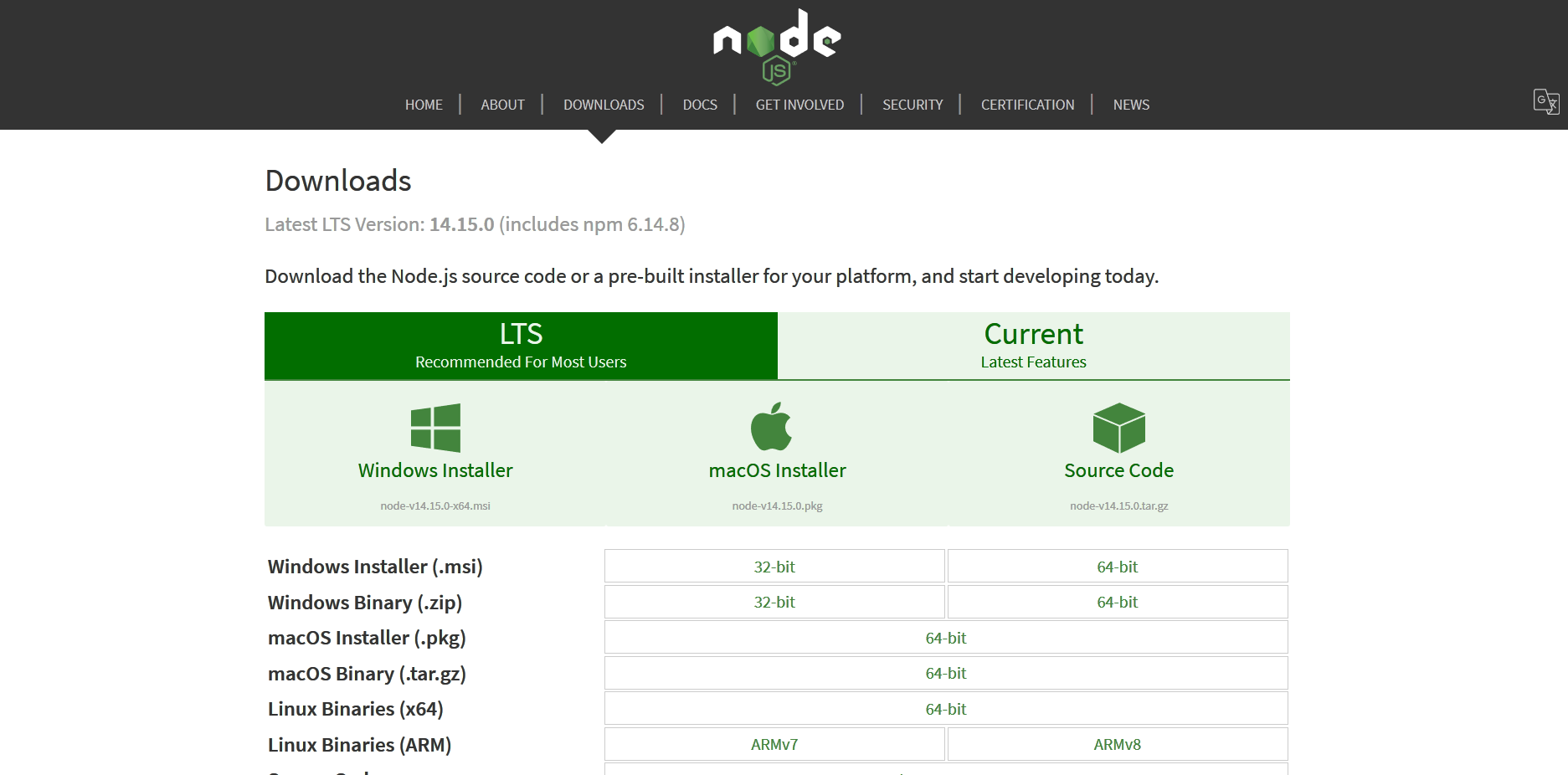
Task: Download 64-bit Linux Binaries (x64)
Action: [946, 709]
